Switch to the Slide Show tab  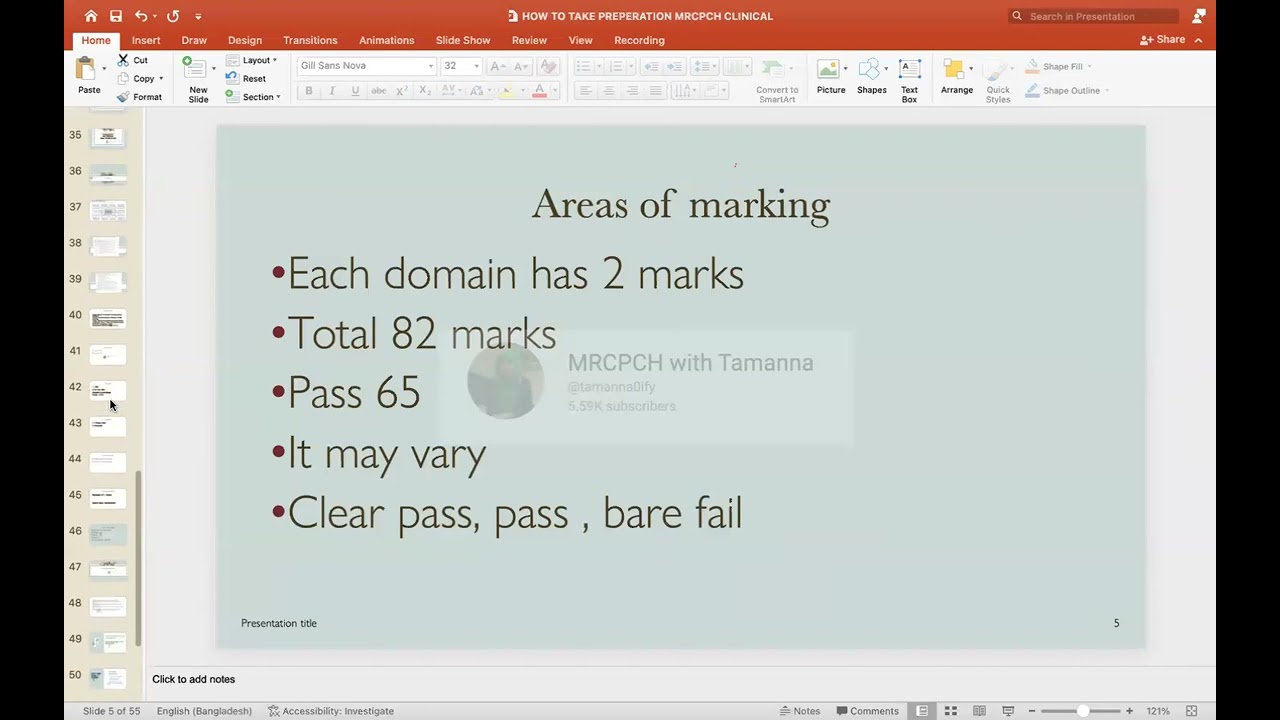point(463,40)
